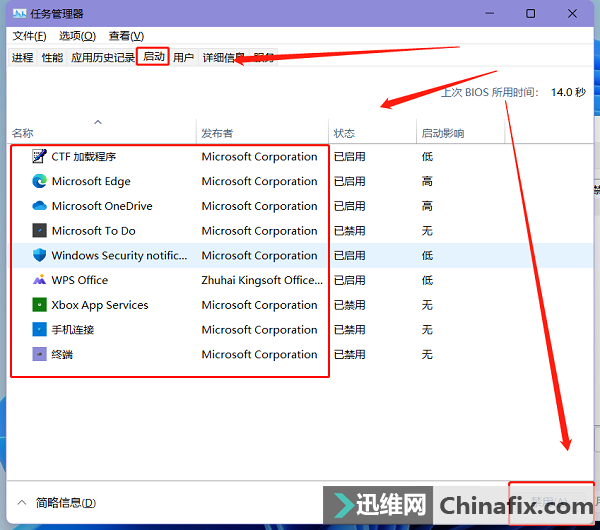
Task: Open the 选项(O) menu
Action: click(x=77, y=36)
